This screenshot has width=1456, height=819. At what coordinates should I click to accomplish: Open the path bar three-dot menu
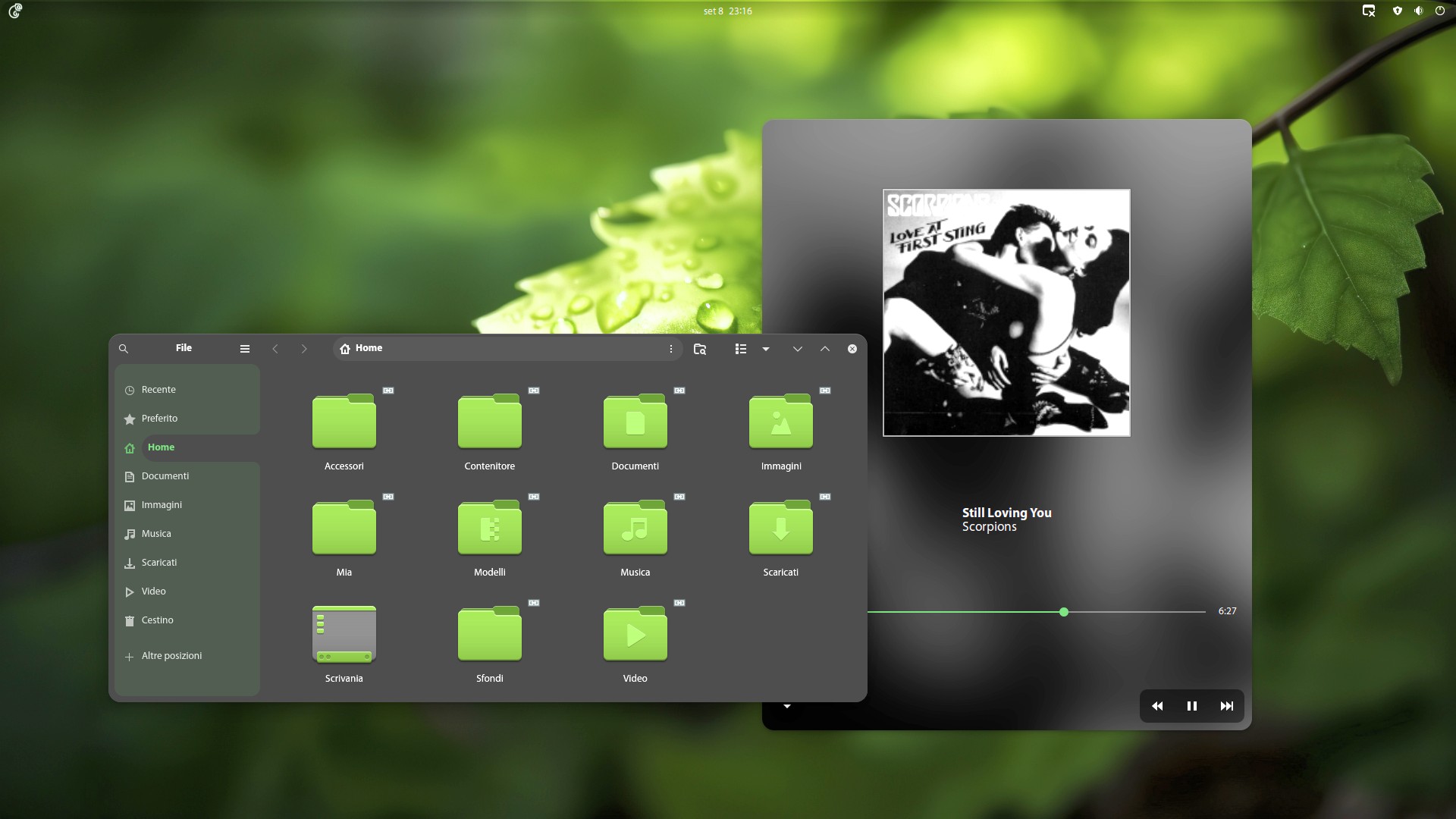click(x=671, y=349)
